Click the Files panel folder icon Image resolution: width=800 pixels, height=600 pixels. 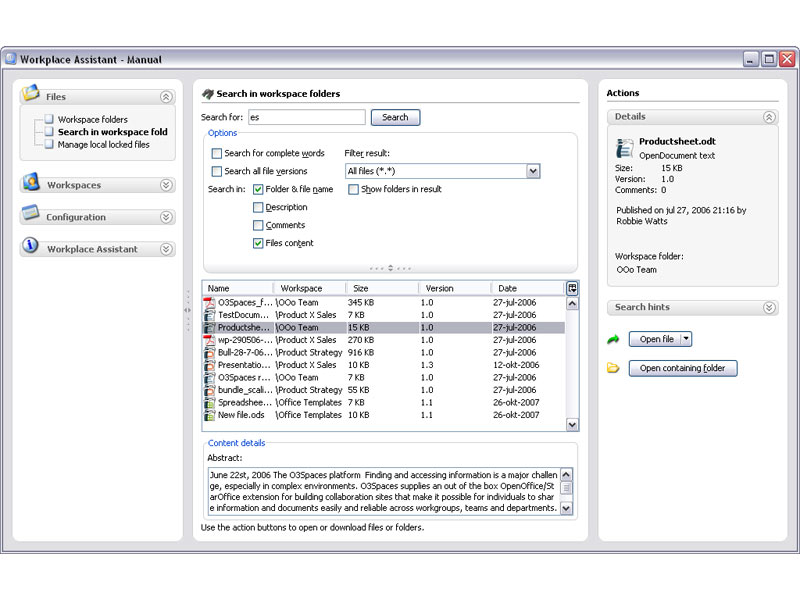(30, 95)
